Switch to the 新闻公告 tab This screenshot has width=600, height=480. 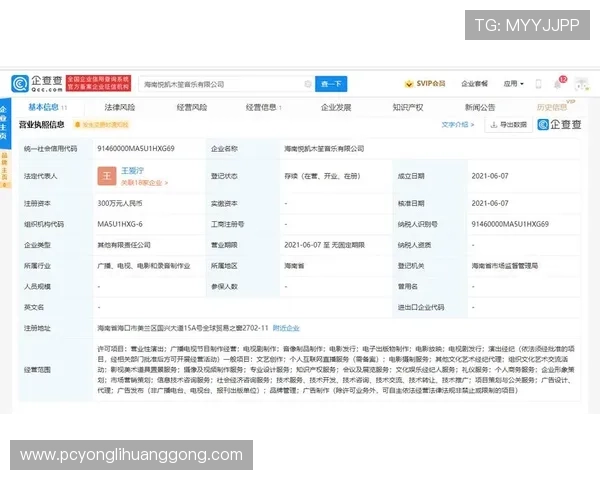point(480,107)
